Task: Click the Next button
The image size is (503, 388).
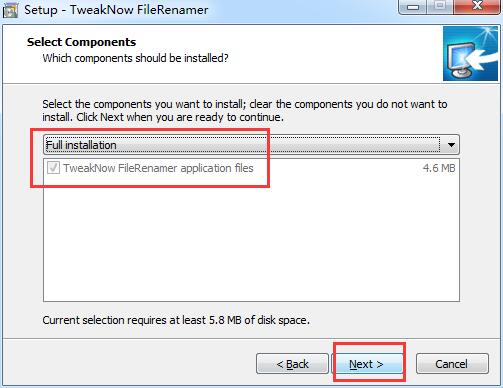Action: pos(366,364)
